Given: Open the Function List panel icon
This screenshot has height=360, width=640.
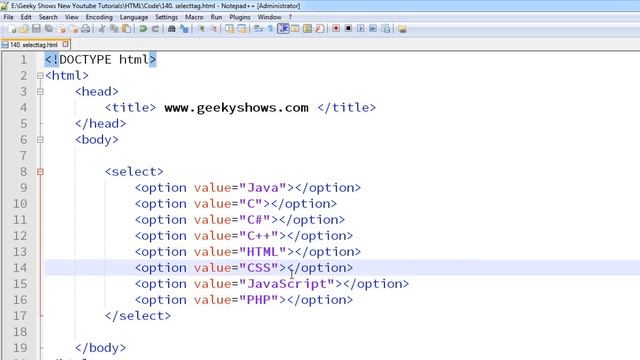Looking at the screenshot, I should coord(320,29).
